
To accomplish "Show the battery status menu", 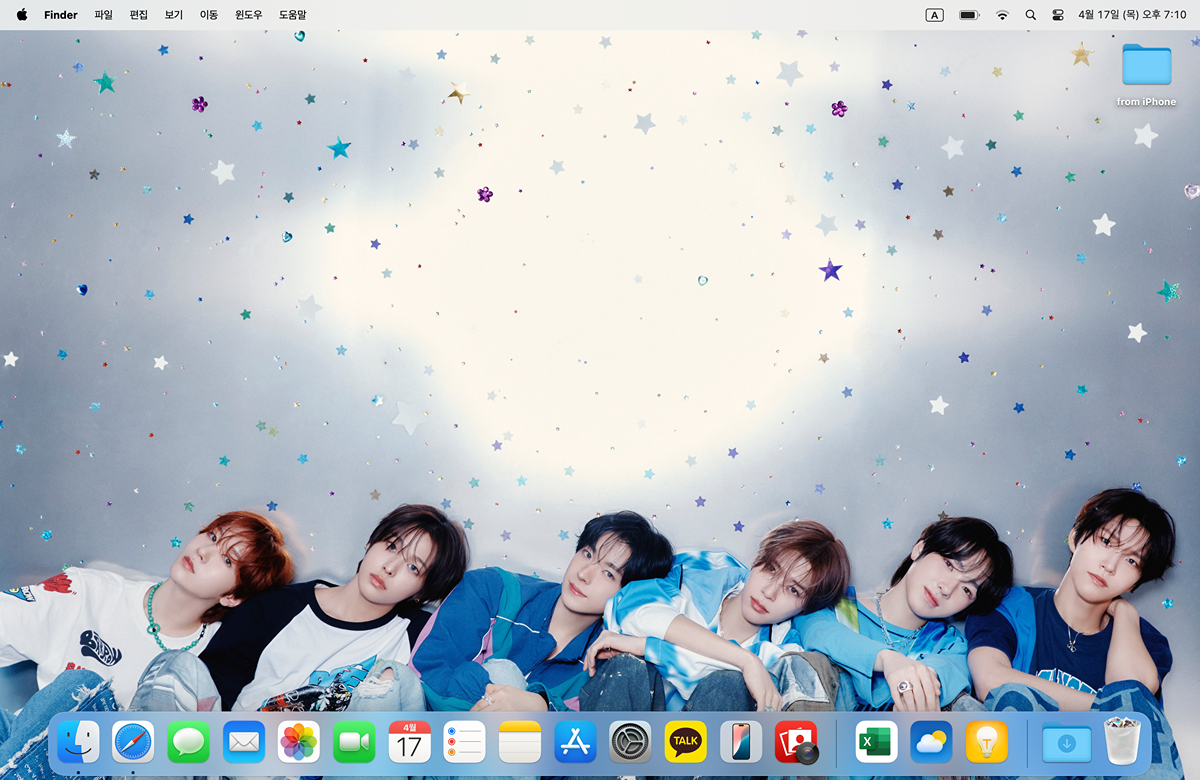I will (968, 15).
